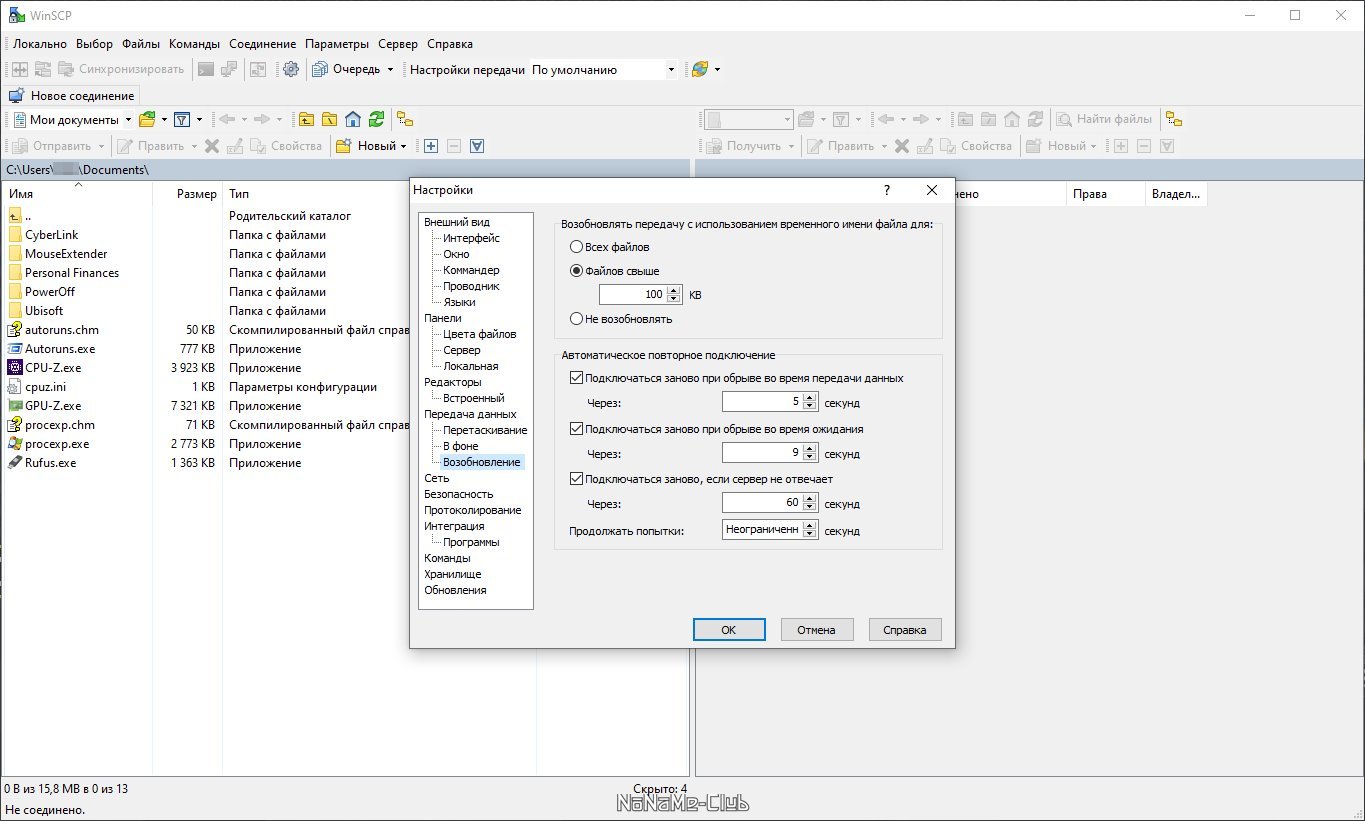Increase the 60 seconds spinner value
Image resolution: width=1365 pixels, height=821 pixels.
coord(810,499)
